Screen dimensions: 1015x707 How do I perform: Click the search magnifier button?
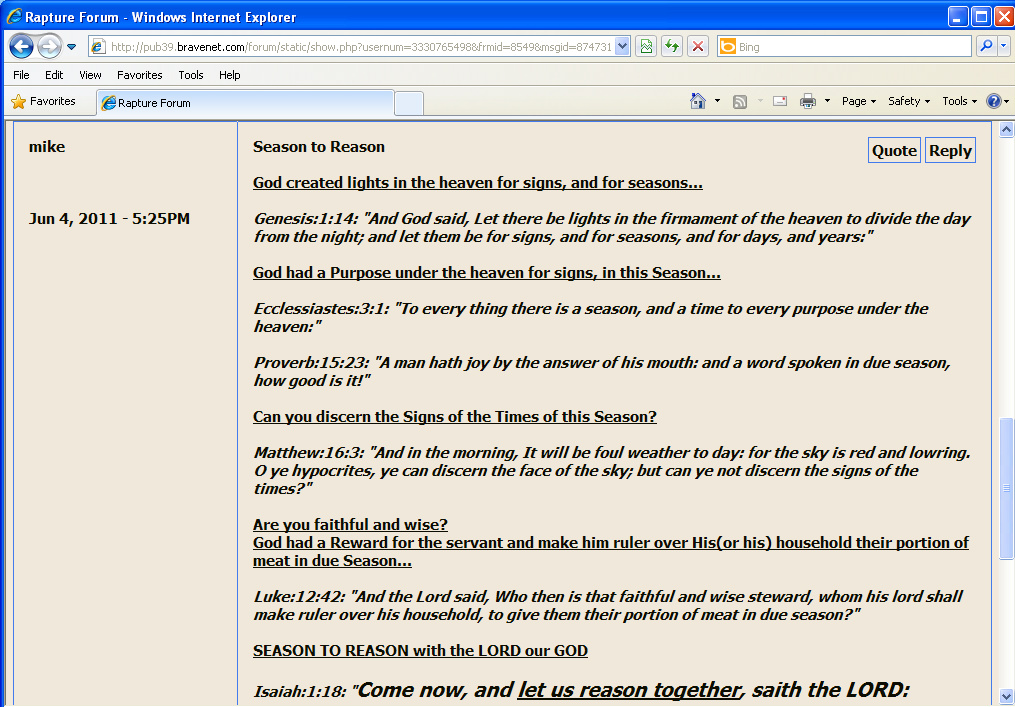[986, 46]
